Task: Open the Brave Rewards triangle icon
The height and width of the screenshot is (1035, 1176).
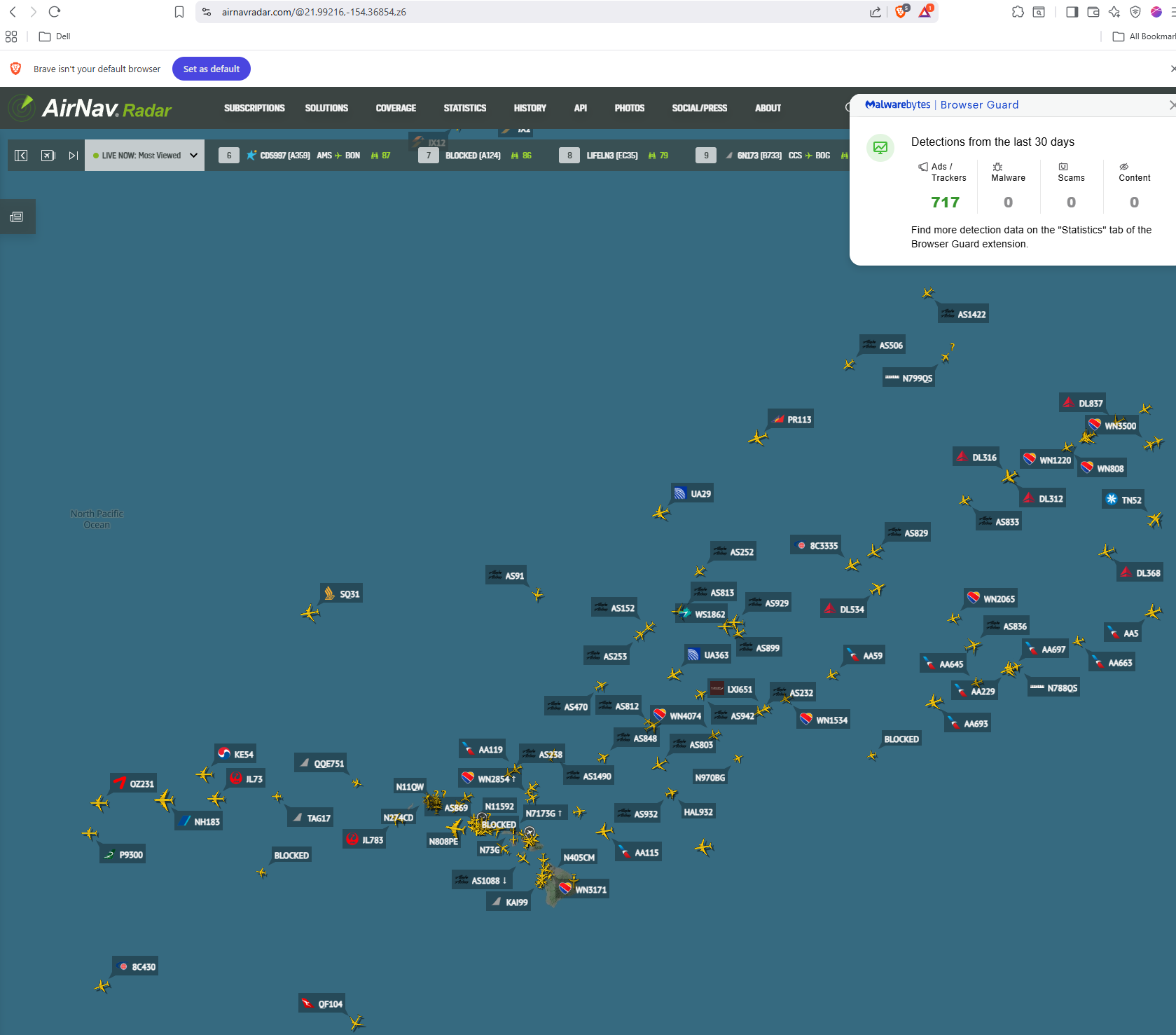Action: coord(925,12)
